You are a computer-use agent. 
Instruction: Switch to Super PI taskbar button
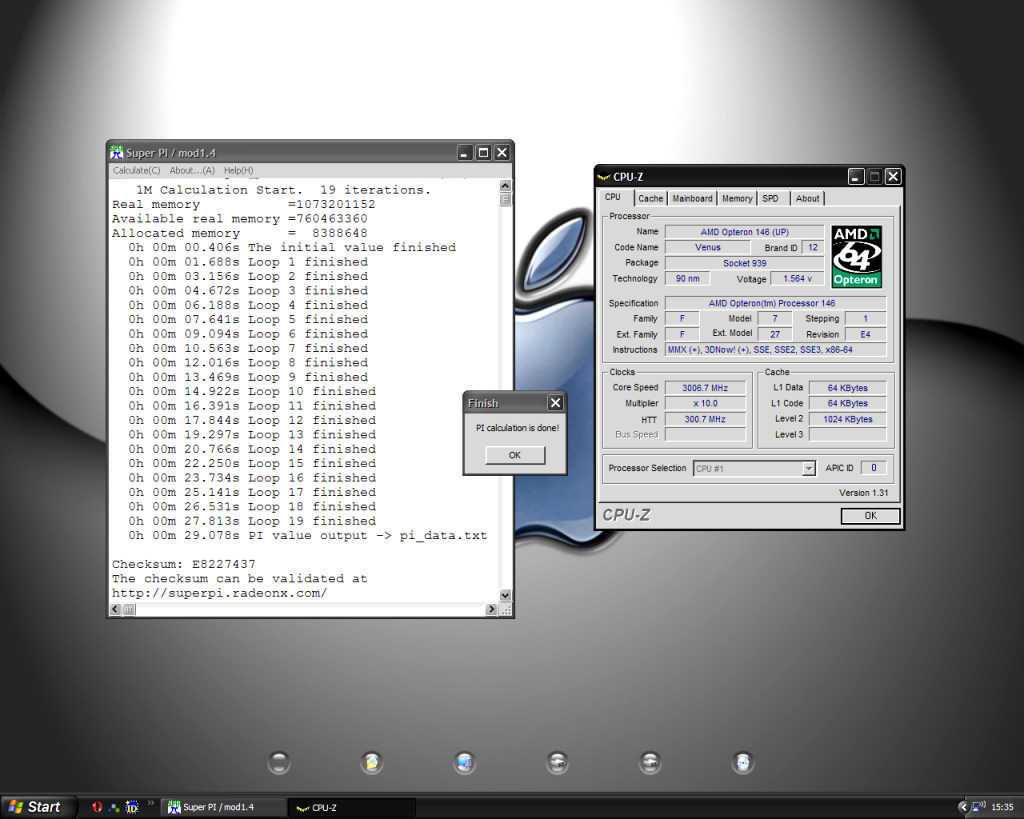[x=223, y=807]
